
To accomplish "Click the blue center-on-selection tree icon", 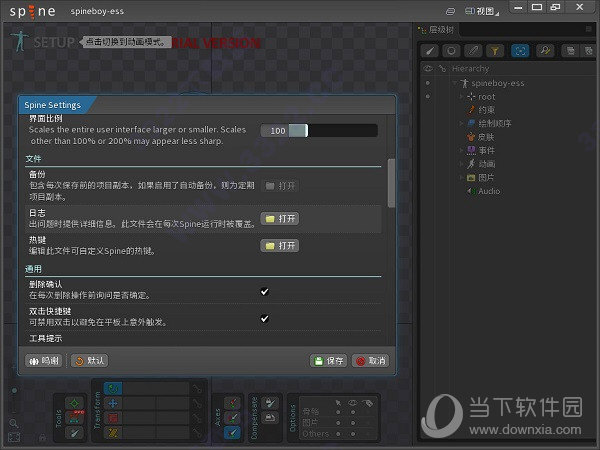I will pos(520,51).
